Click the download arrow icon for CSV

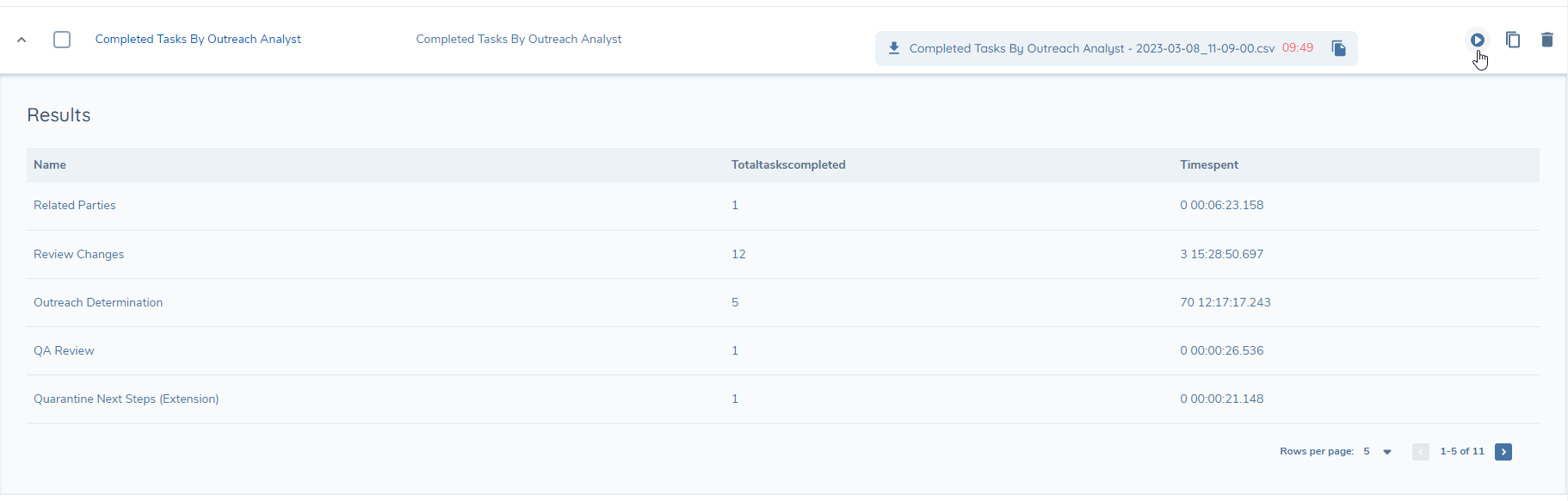894,48
